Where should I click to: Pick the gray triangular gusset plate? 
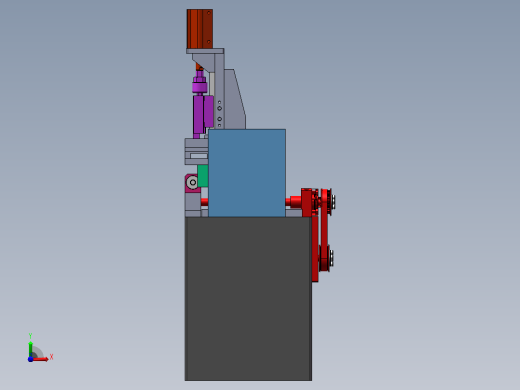point(235,99)
